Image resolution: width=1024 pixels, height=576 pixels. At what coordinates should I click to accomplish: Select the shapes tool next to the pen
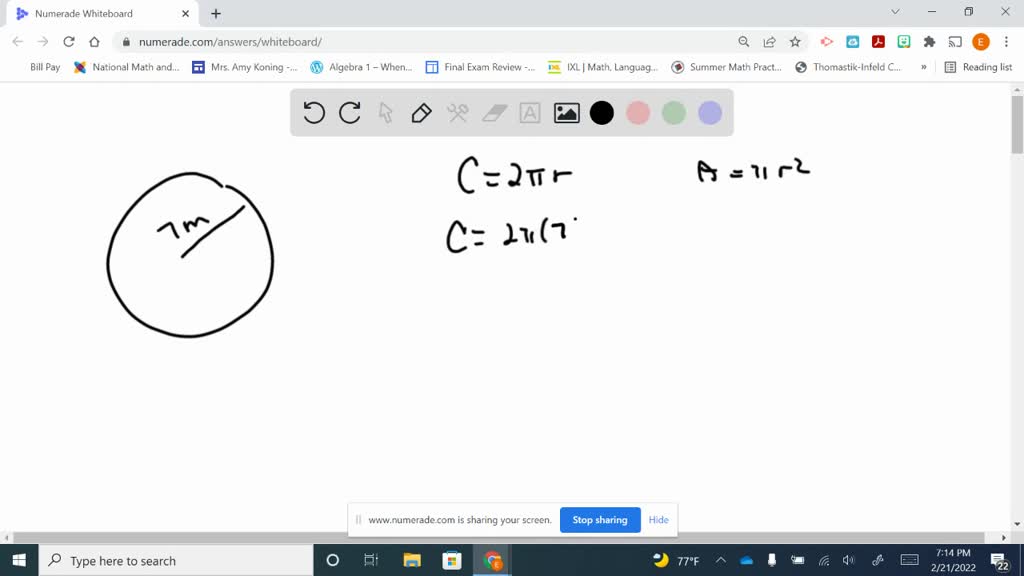457,113
